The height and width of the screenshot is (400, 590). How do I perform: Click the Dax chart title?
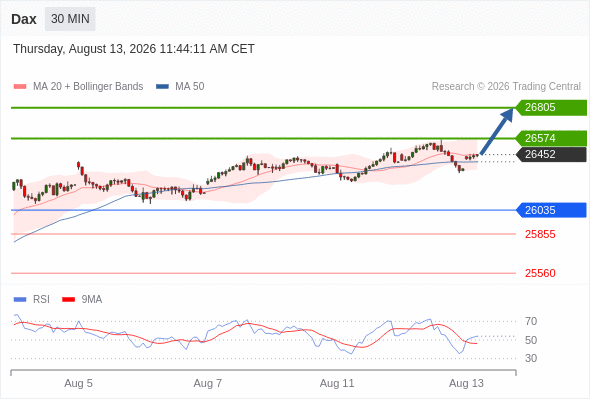point(24,19)
